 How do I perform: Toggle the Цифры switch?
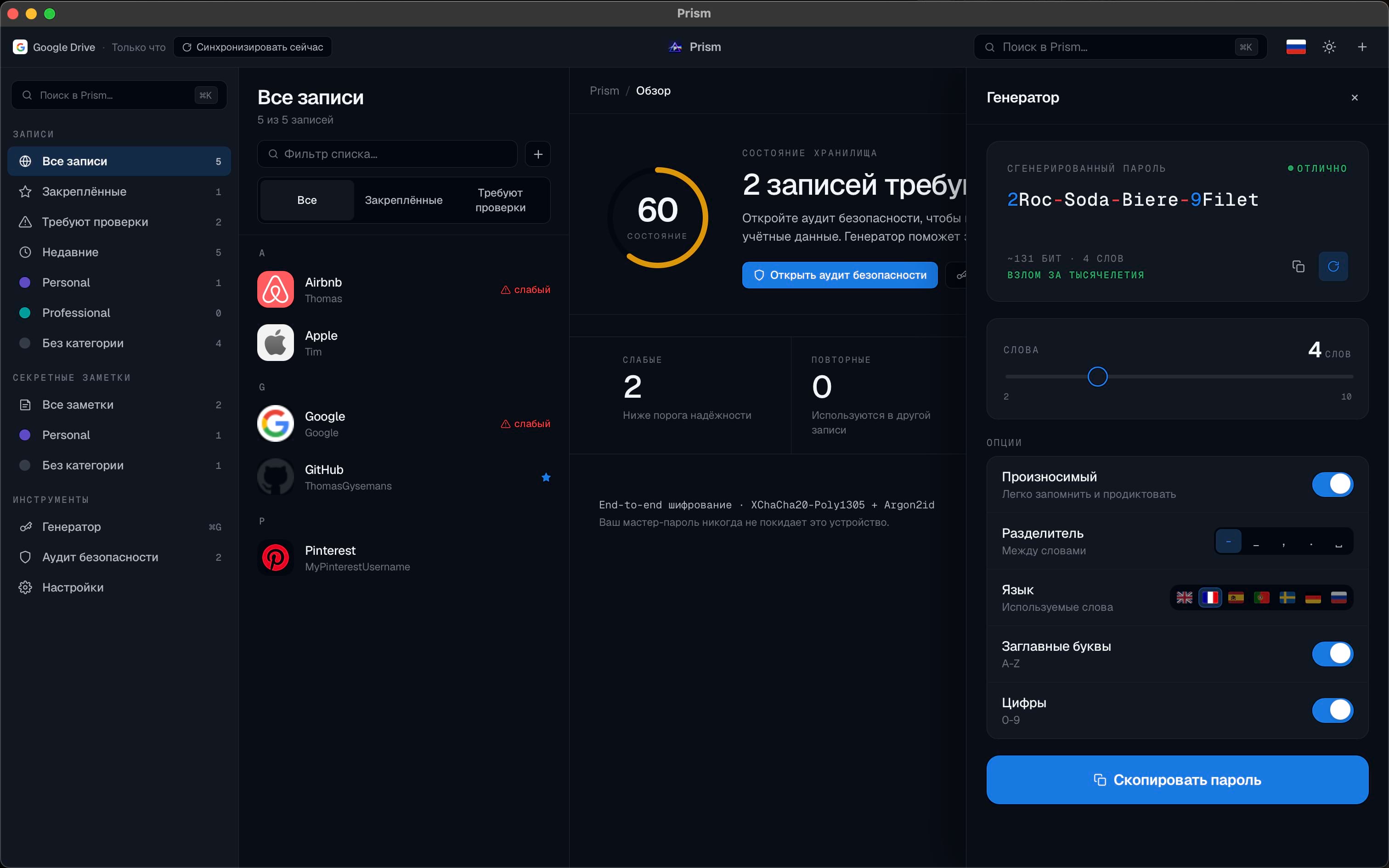point(1332,710)
